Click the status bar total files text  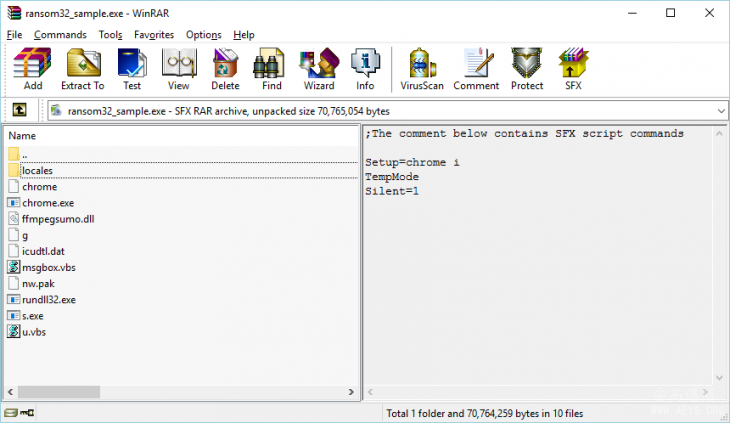[x=485, y=413]
